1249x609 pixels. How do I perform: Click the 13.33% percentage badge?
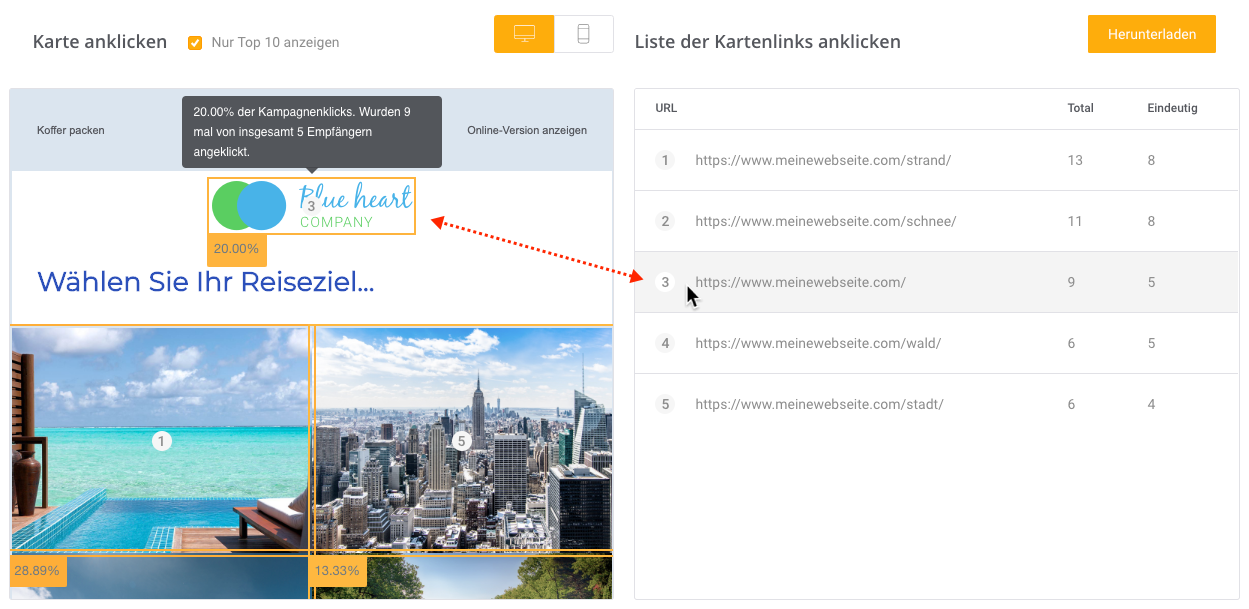(337, 571)
